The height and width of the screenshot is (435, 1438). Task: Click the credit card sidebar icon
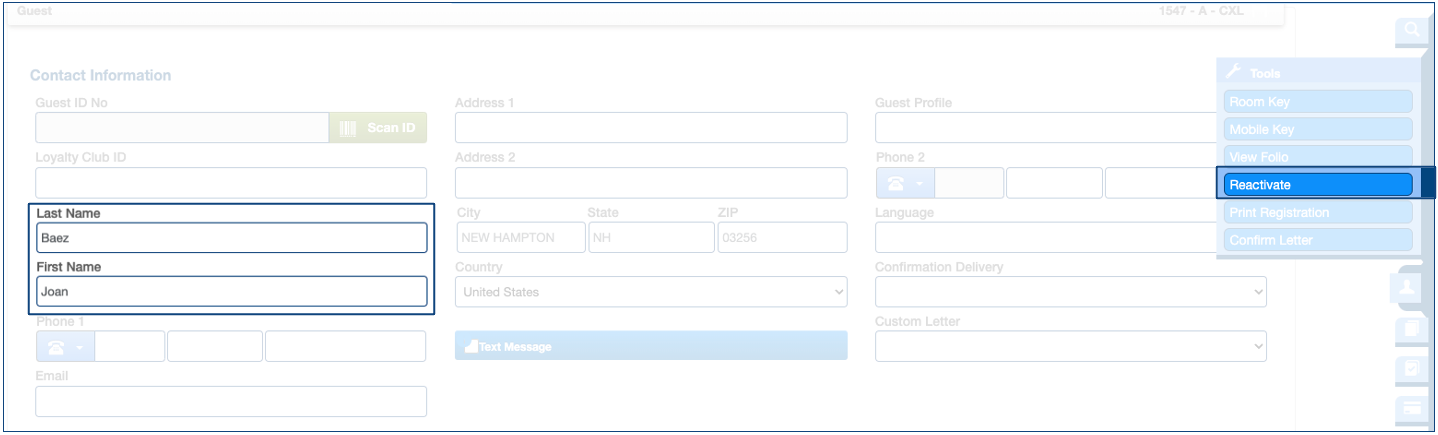coord(1412,408)
